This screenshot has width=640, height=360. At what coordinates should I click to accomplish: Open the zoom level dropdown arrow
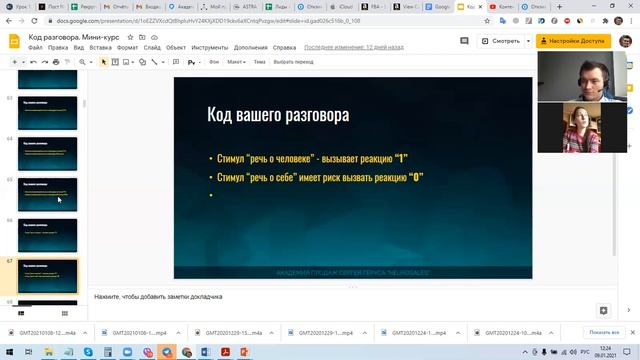coord(91,62)
